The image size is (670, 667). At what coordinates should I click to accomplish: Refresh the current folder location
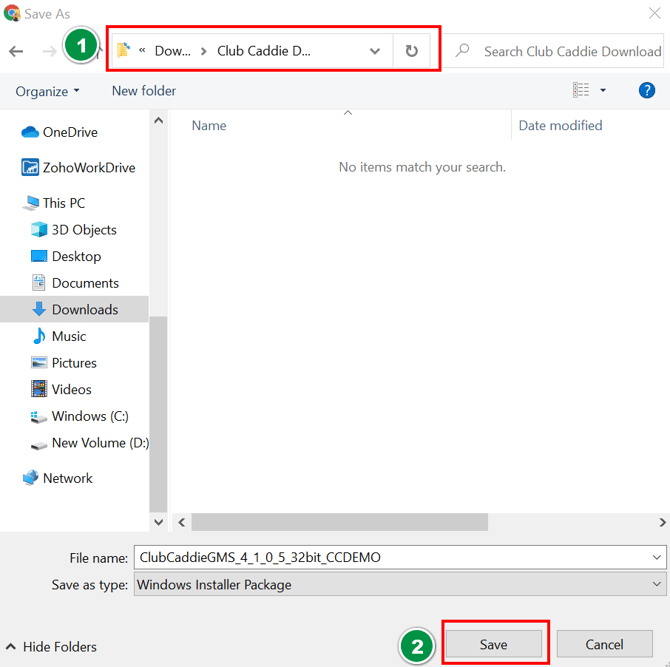coord(411,51)
